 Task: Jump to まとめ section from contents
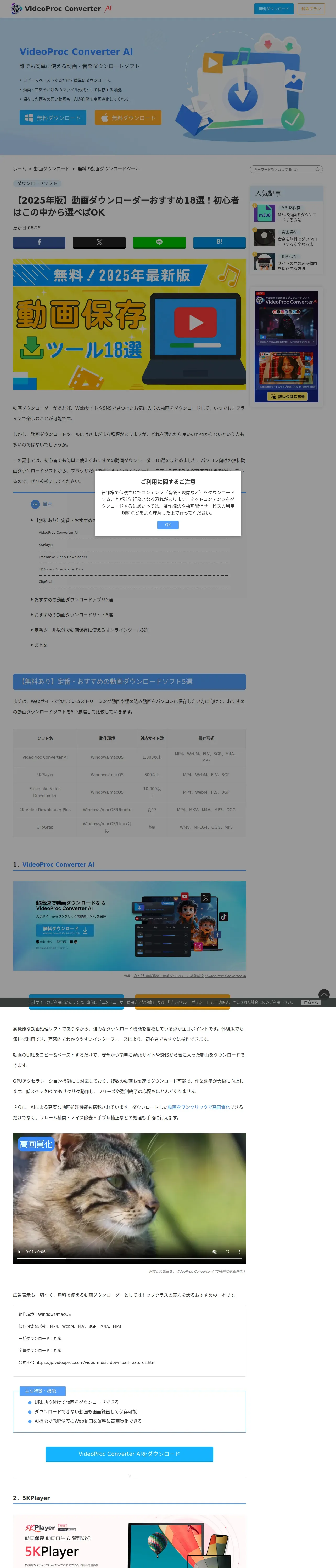pos(41,645)
